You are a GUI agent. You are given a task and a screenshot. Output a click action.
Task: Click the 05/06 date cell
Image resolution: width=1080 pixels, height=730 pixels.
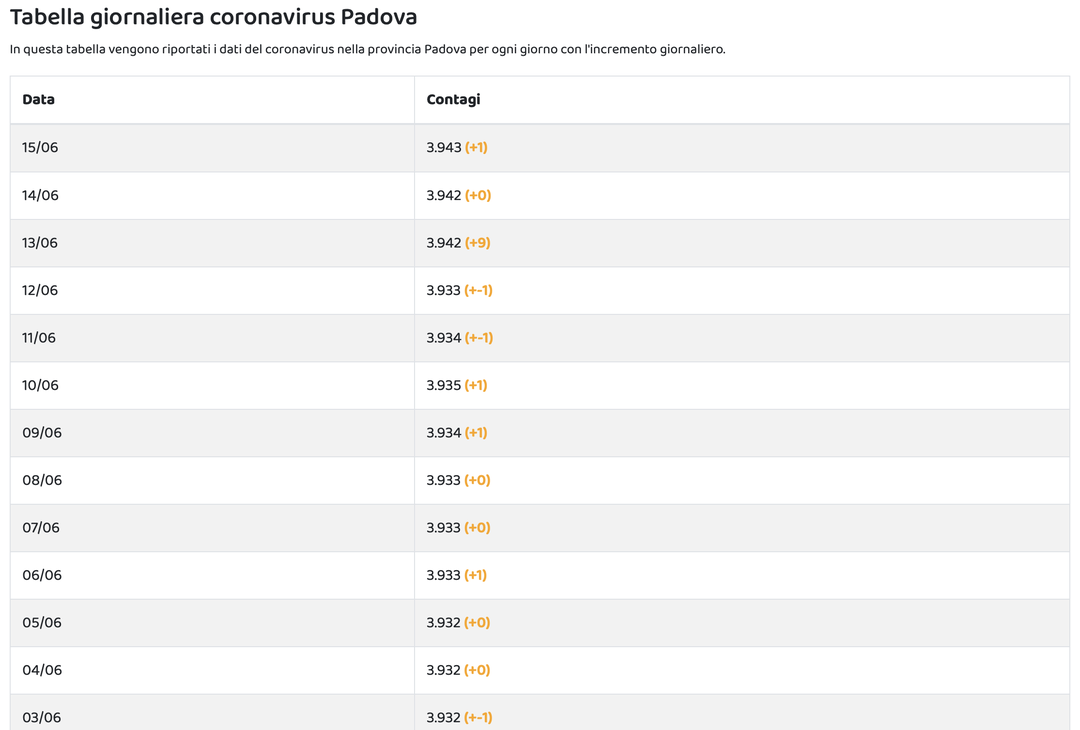tap(42, 623)
